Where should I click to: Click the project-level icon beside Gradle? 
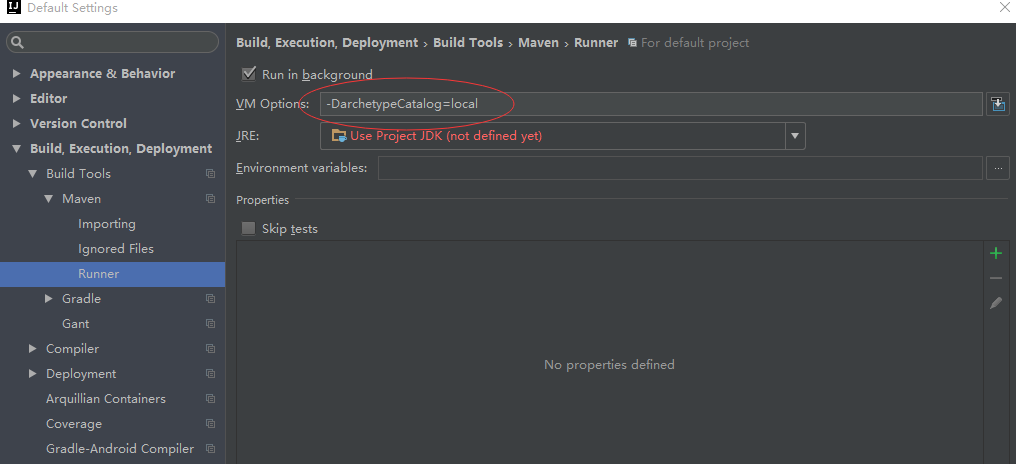[210, 299]
